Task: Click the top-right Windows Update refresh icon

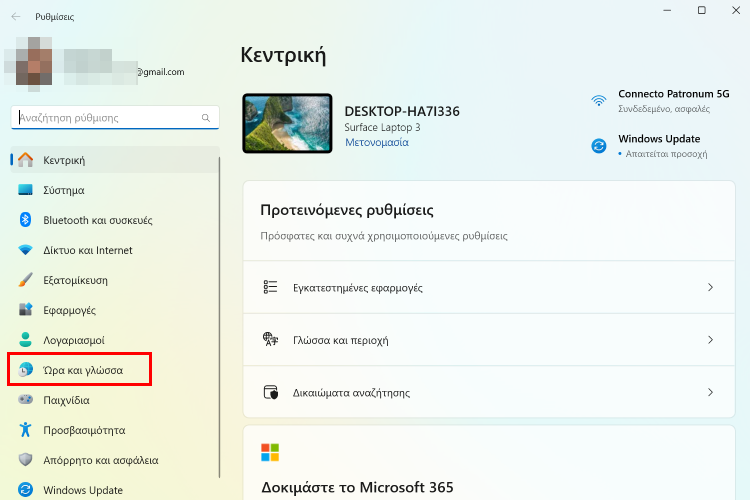Action: click(598, 145)
